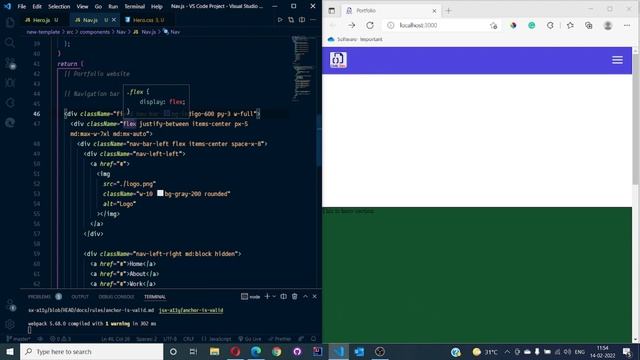The image size is (640, 360).
Task: Open the jsx-a11y/anchor-is-valid link in terminal
Action: point(191,310)
